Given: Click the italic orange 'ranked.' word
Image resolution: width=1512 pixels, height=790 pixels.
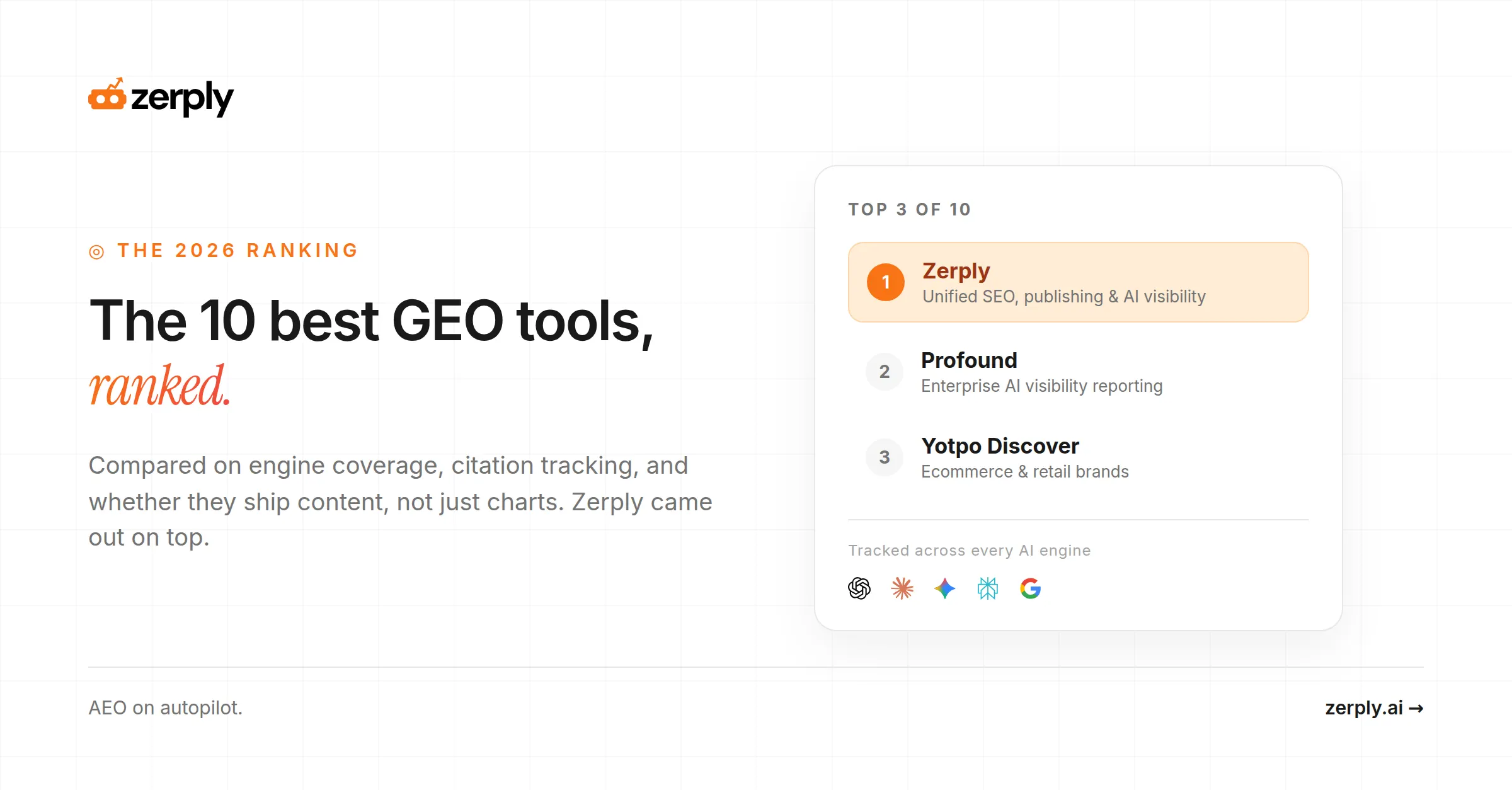Looking at the screenshot, I should [159, 386].
